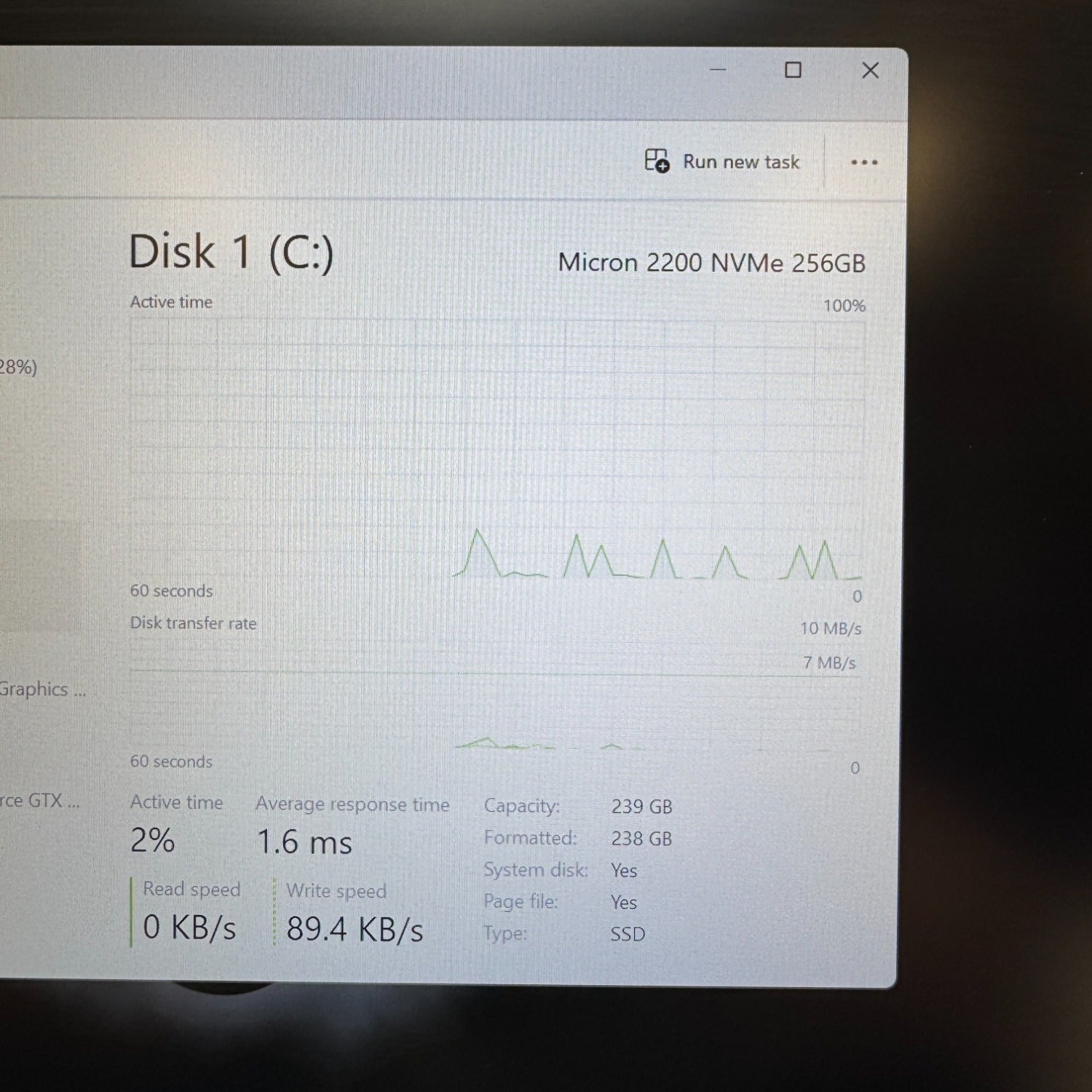Viewport: 1092px width, 1092px height.
Task: Maximize the Task Manager window
Action: (x=793, y=70)
